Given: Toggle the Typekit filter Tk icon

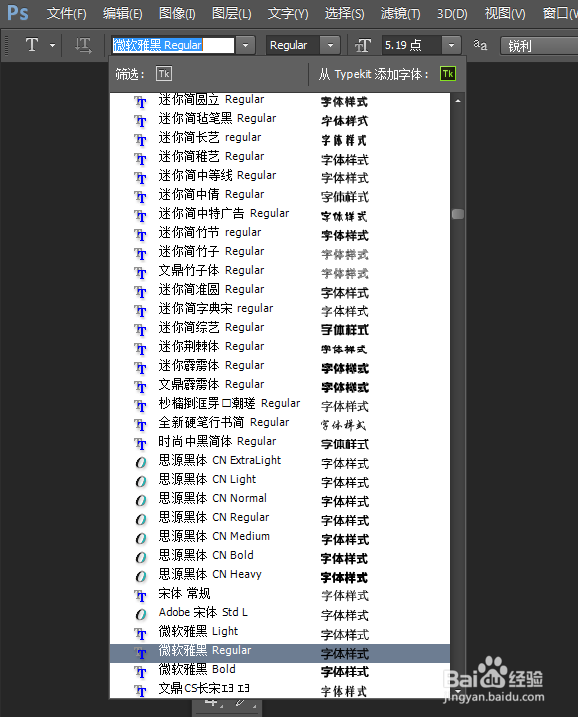Looking at the screenshot, I should (x=164, y=74).
